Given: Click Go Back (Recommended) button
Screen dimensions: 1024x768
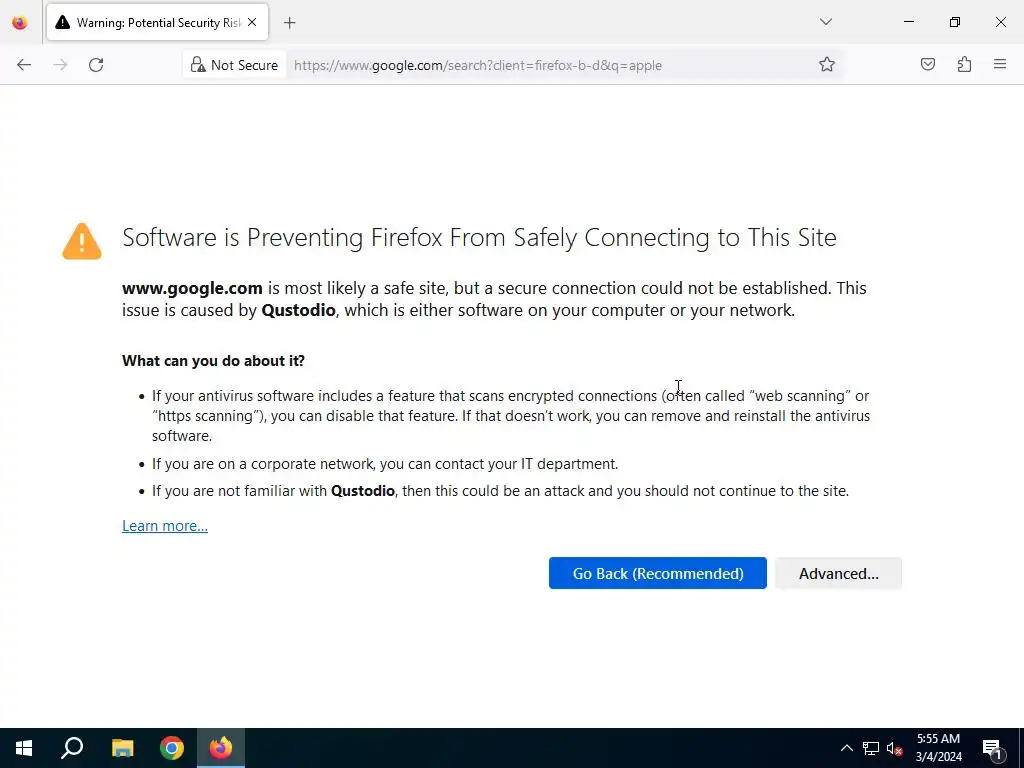Looking at the screenshot, I should click(657, 573).
